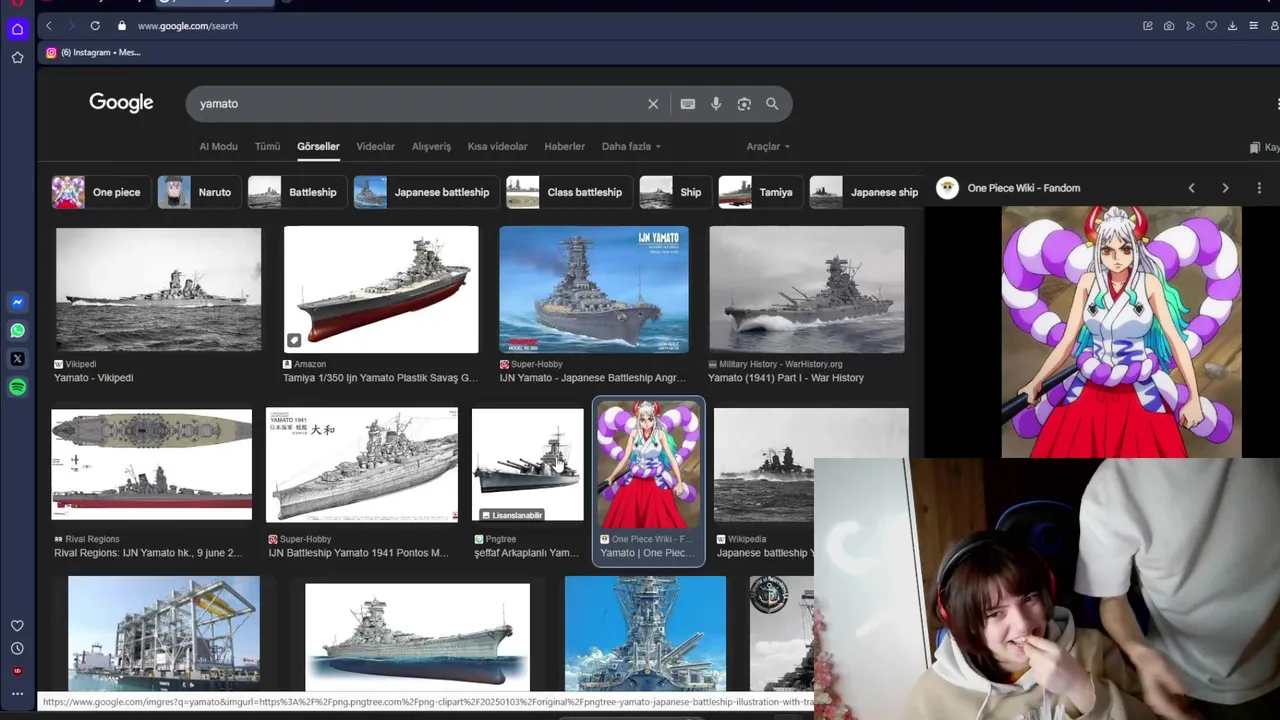Image resolution: width=1280 pixels, height=720 pixels.
Task: Open the downloads panel
Action: tap(1232, 26)
